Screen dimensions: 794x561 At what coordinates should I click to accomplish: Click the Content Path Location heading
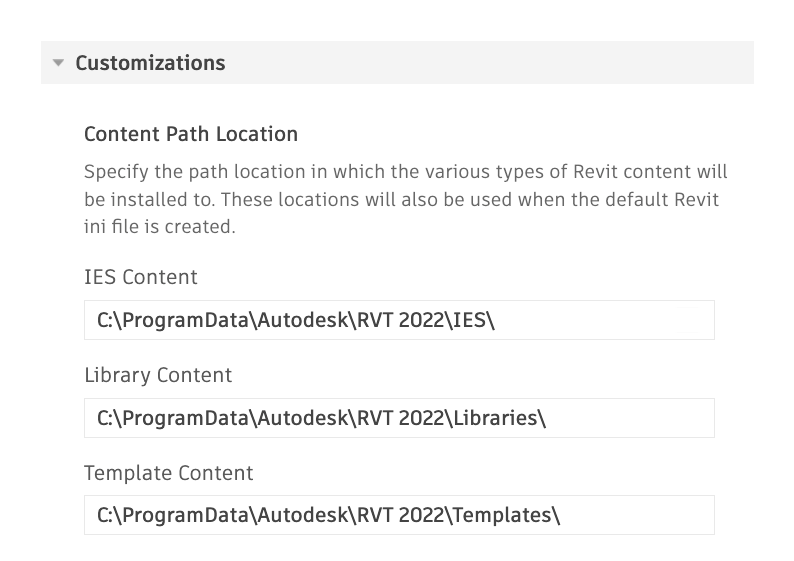(x=191, y=134)
